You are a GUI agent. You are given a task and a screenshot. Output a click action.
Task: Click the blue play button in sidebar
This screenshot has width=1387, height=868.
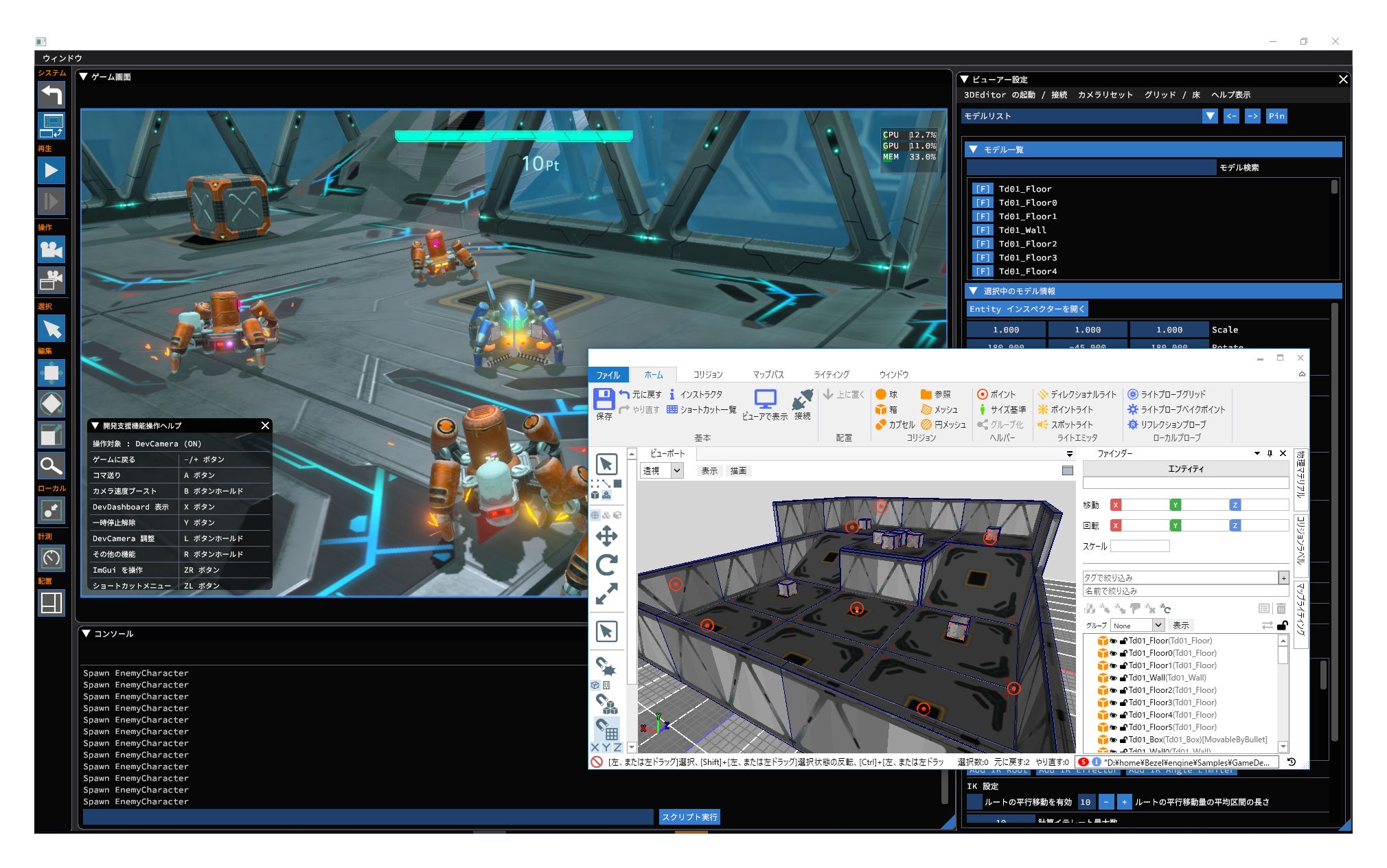click(x=51, y=170)
